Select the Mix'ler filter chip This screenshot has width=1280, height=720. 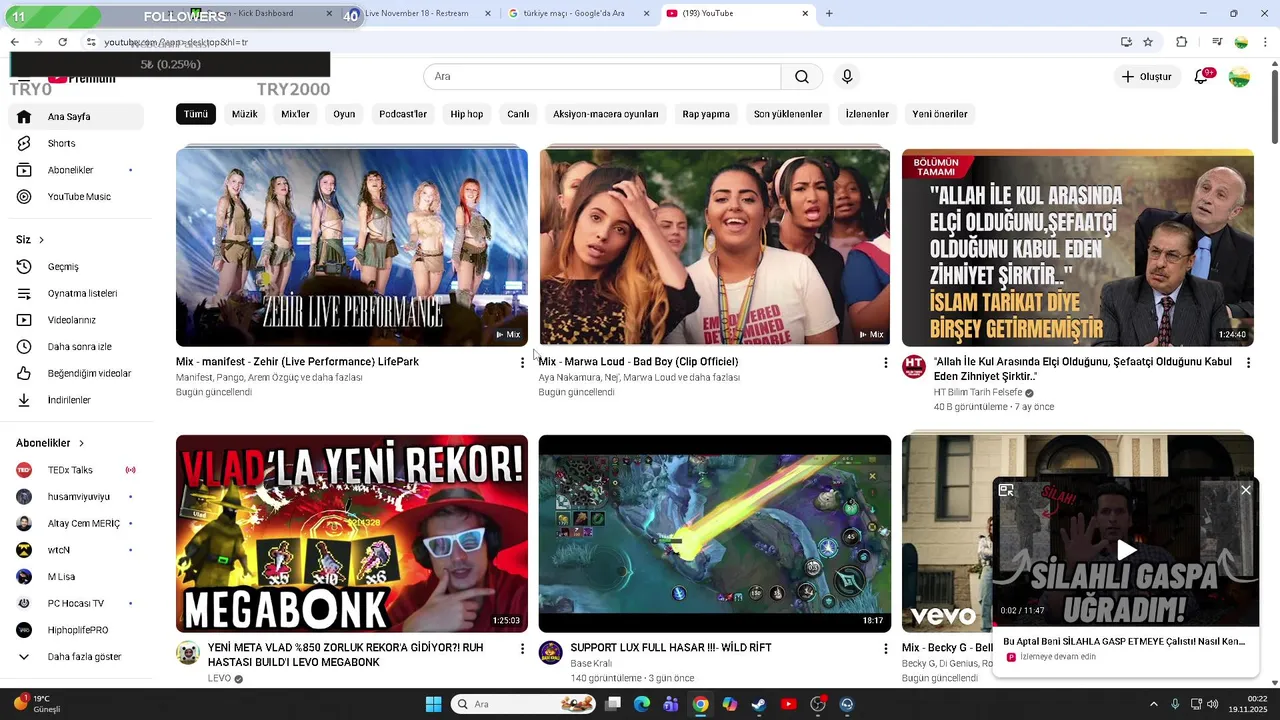[x=295, y=114]
